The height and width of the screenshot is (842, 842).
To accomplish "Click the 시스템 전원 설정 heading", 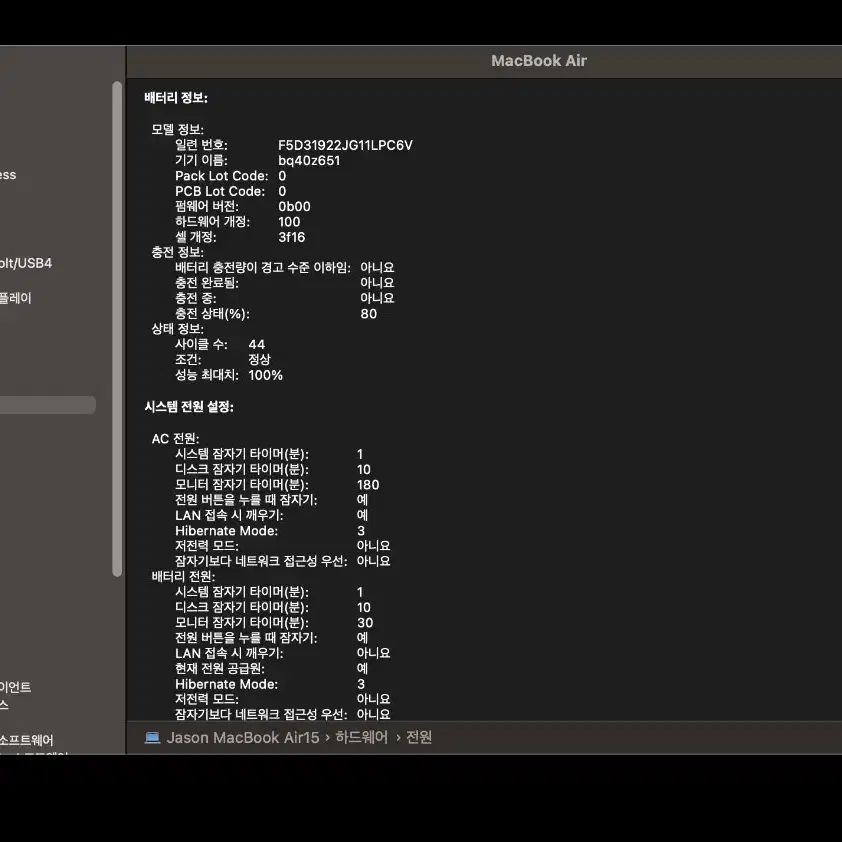I will tap(189, 407).
